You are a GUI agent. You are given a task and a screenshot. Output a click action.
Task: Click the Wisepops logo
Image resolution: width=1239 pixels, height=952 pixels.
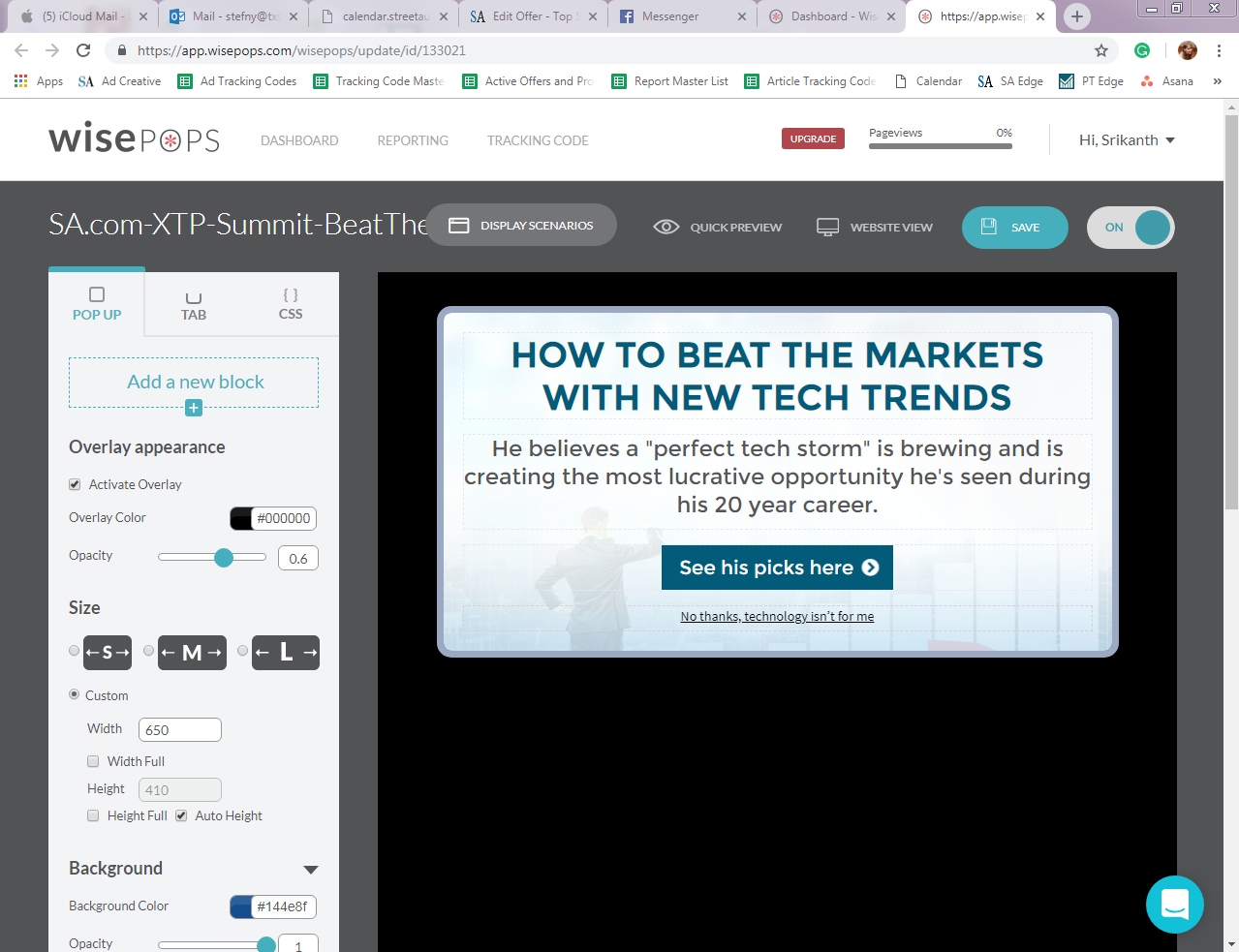click(x=135, y=139)
